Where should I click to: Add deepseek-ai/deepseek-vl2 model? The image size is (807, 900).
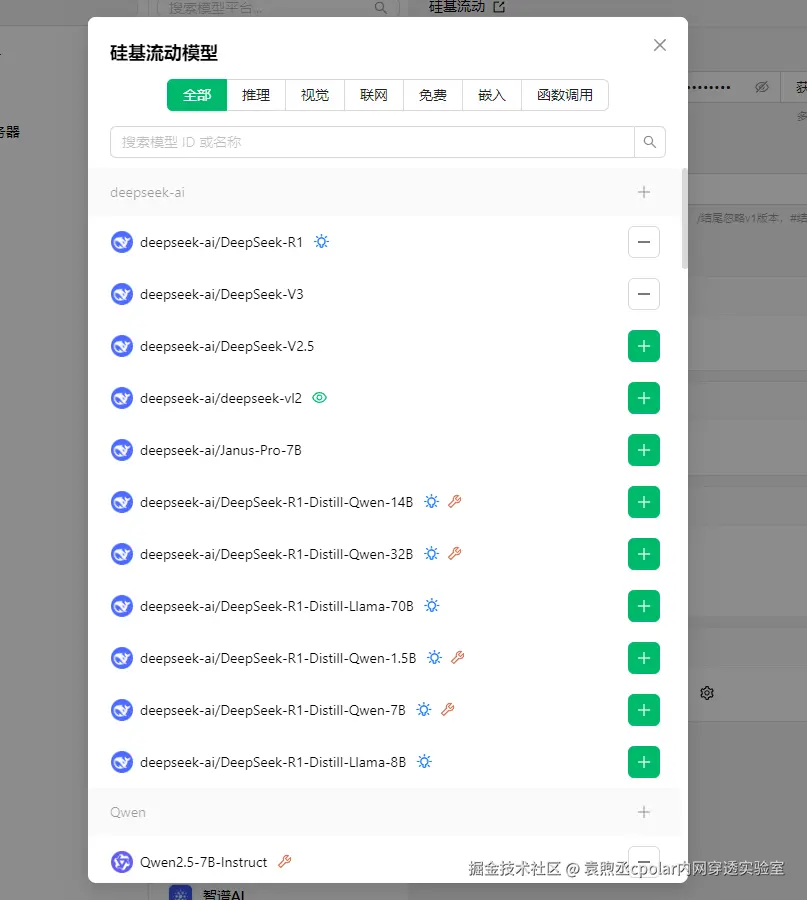(643, 398)
